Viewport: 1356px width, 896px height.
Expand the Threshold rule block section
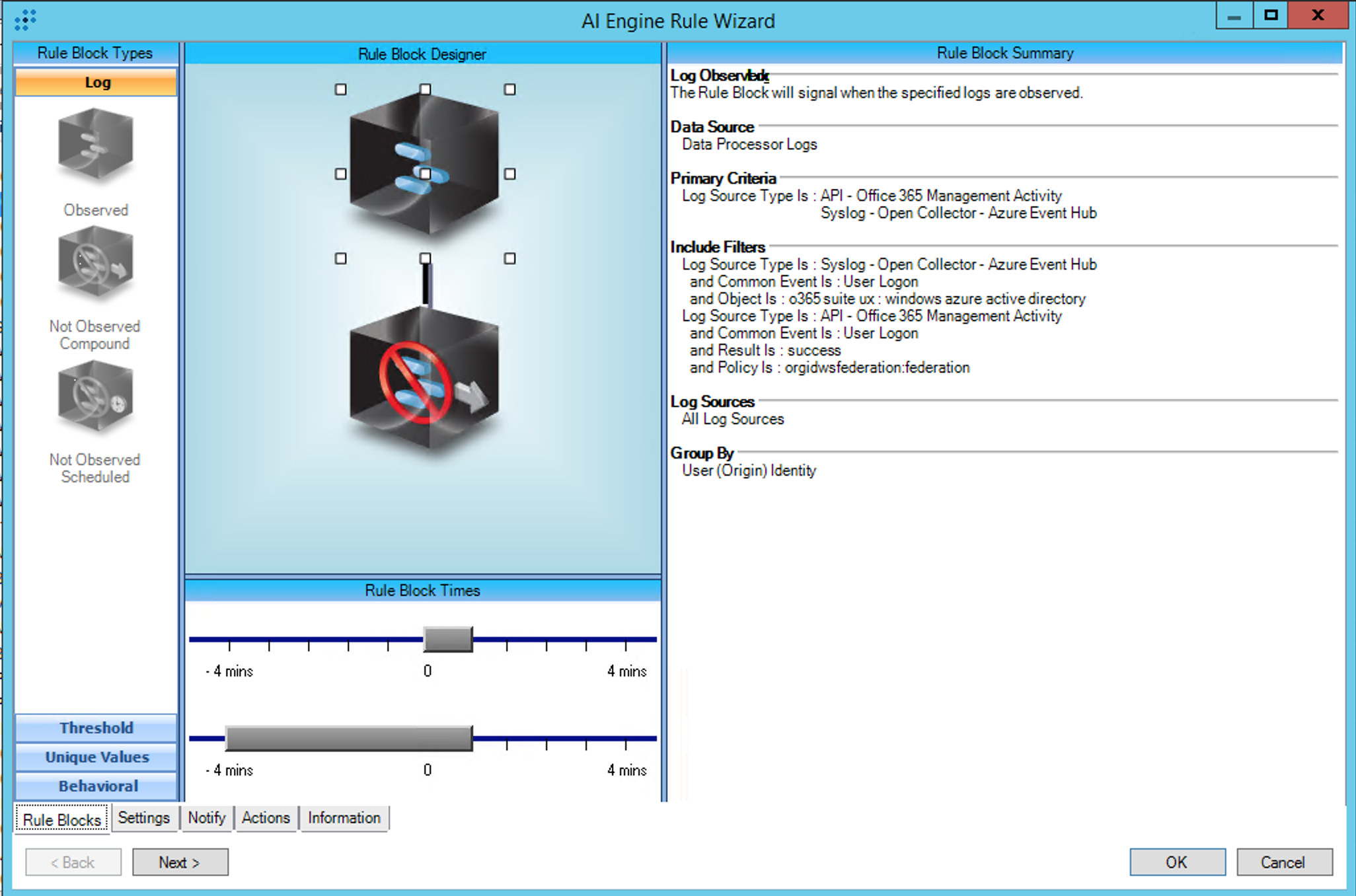(96, 728)
